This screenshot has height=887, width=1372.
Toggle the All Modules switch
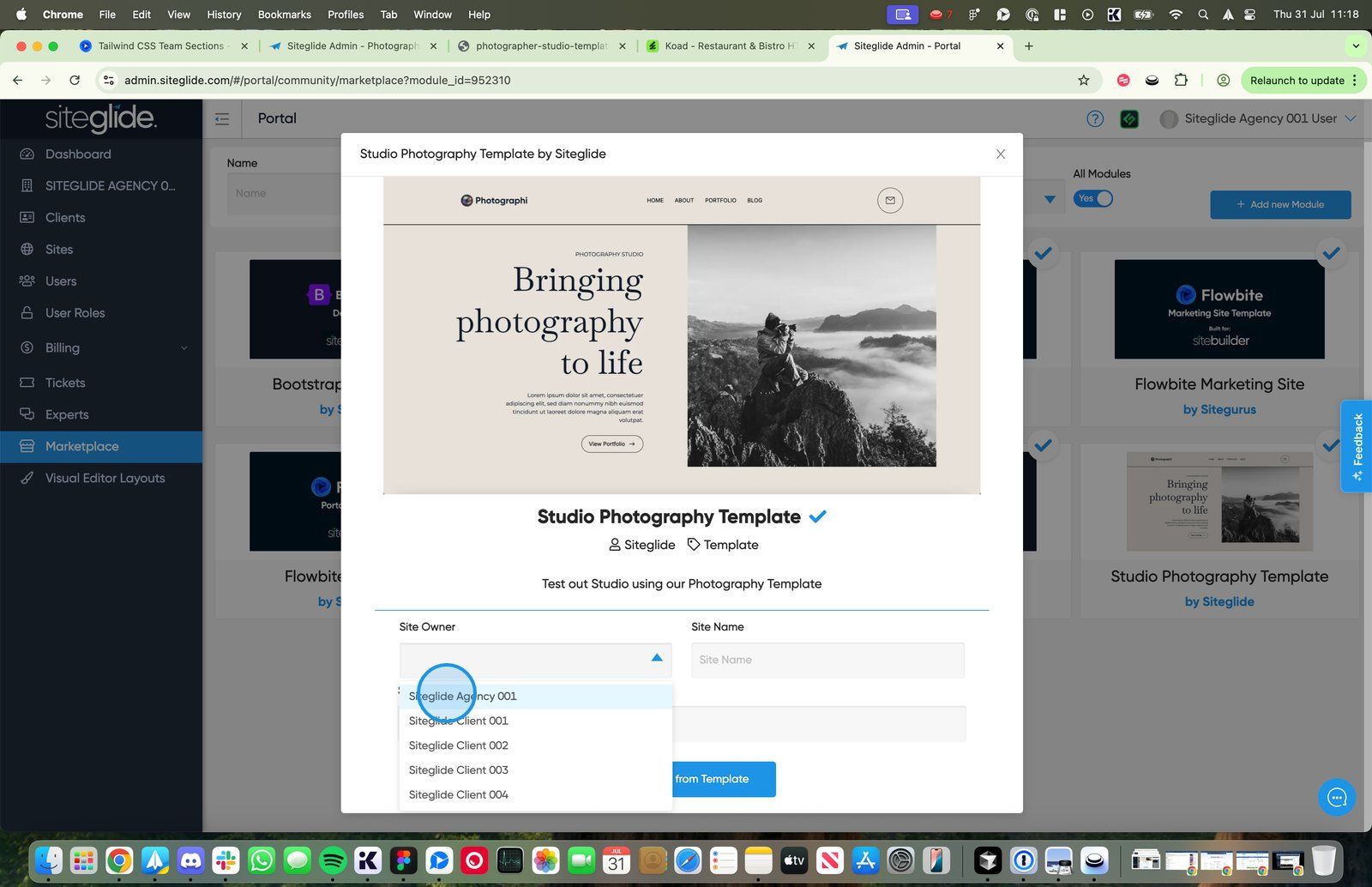coord(1093,199)
